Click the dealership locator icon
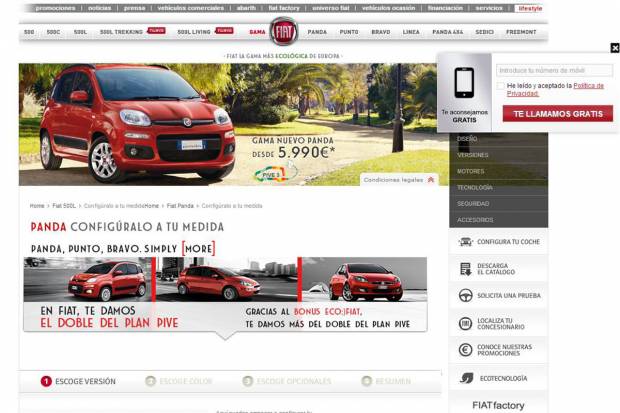The image size is (620, 413). (x=465, y=324)
